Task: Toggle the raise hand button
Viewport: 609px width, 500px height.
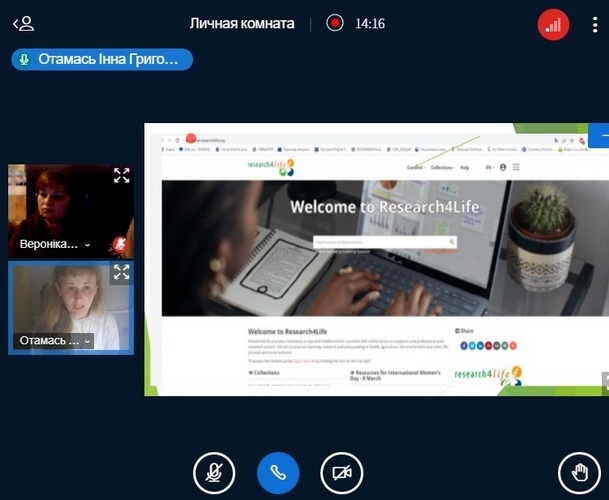Action: tap(579, 473)
